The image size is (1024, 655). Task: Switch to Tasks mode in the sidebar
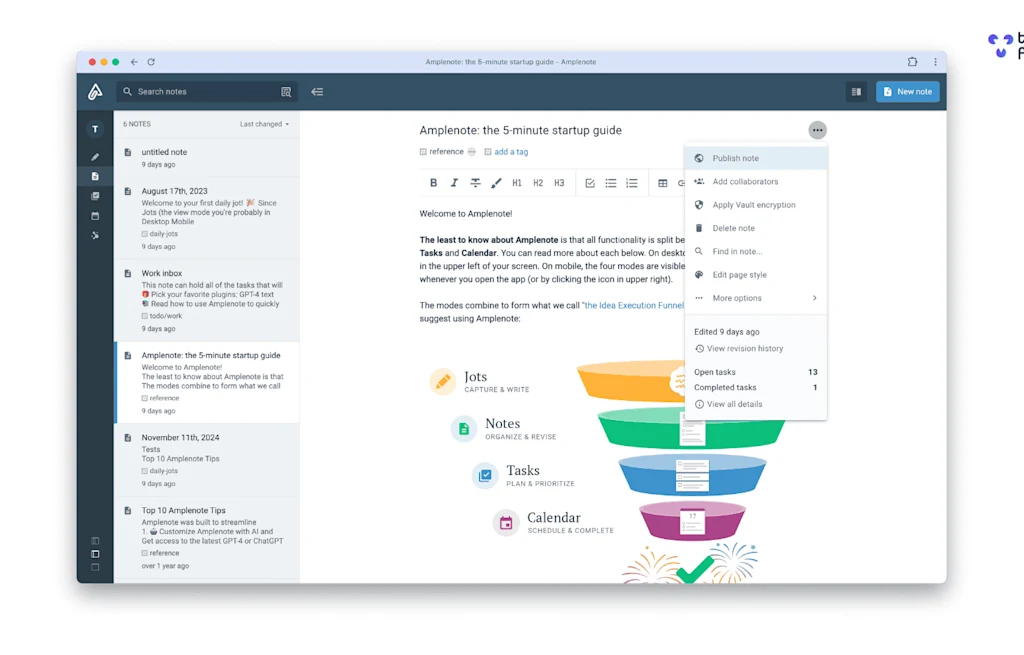[95, 197]
